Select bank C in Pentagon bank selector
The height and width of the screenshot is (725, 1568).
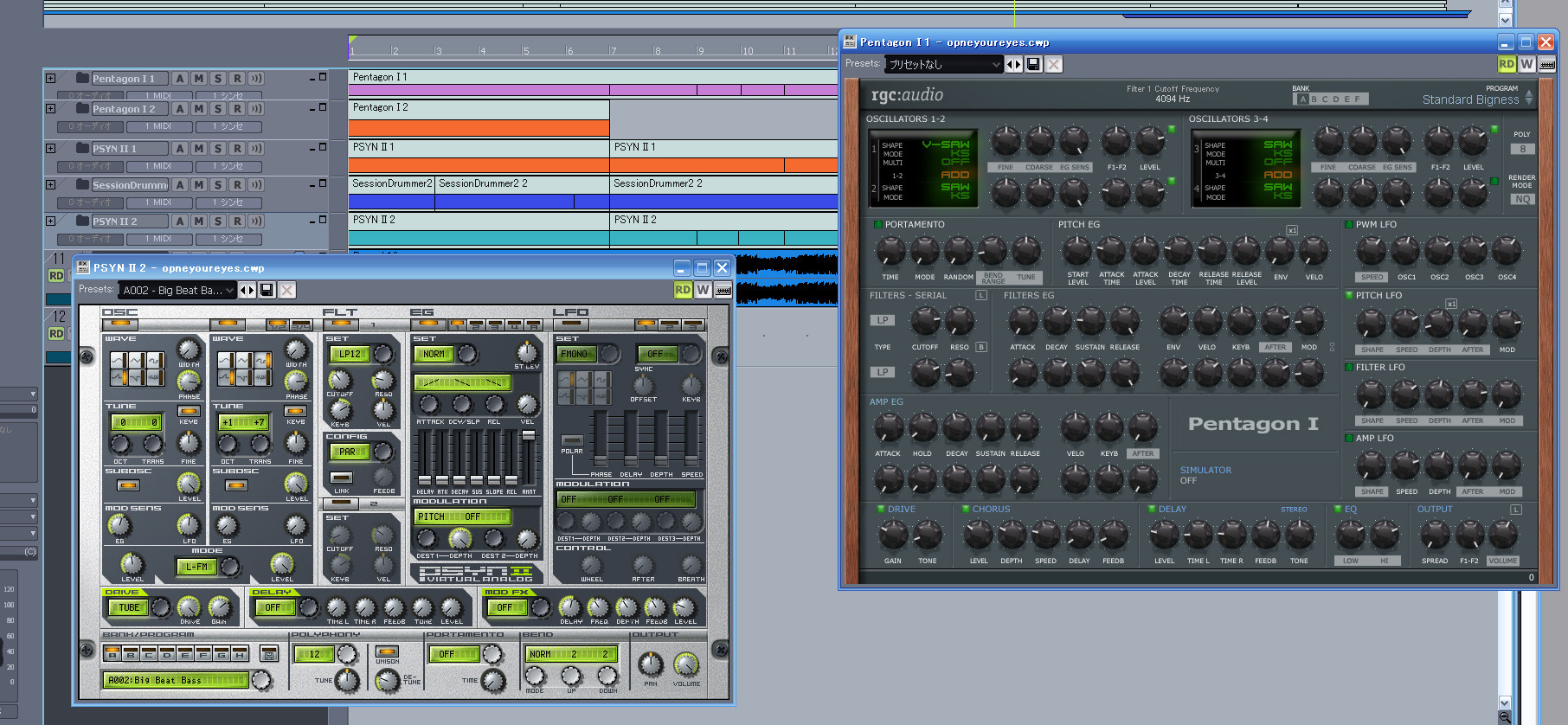[x=1325, y=99]
